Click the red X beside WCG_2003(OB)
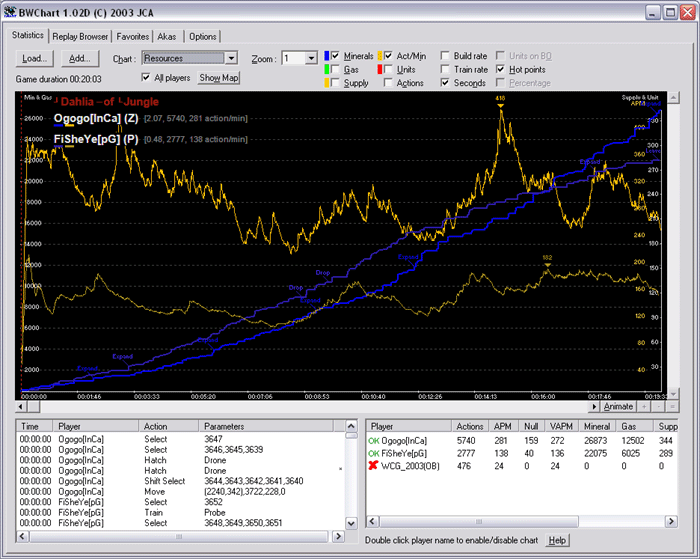This screenshot has width=700, height=559. click(x=375, y=465)
